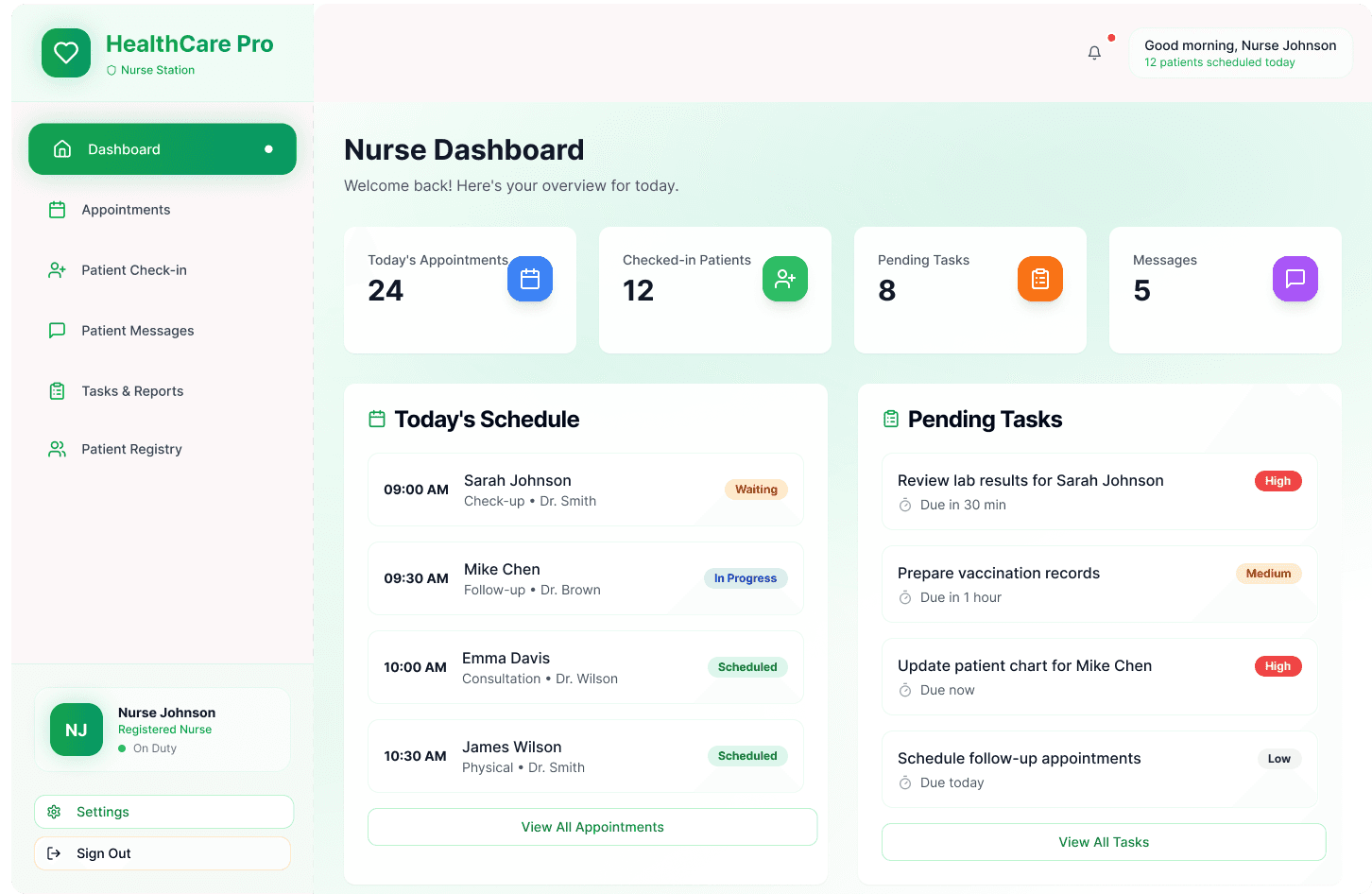This screenshot has width=1372, height=894.
Task: Open the Nurse Johnson profile card
Action: point(163,730)
